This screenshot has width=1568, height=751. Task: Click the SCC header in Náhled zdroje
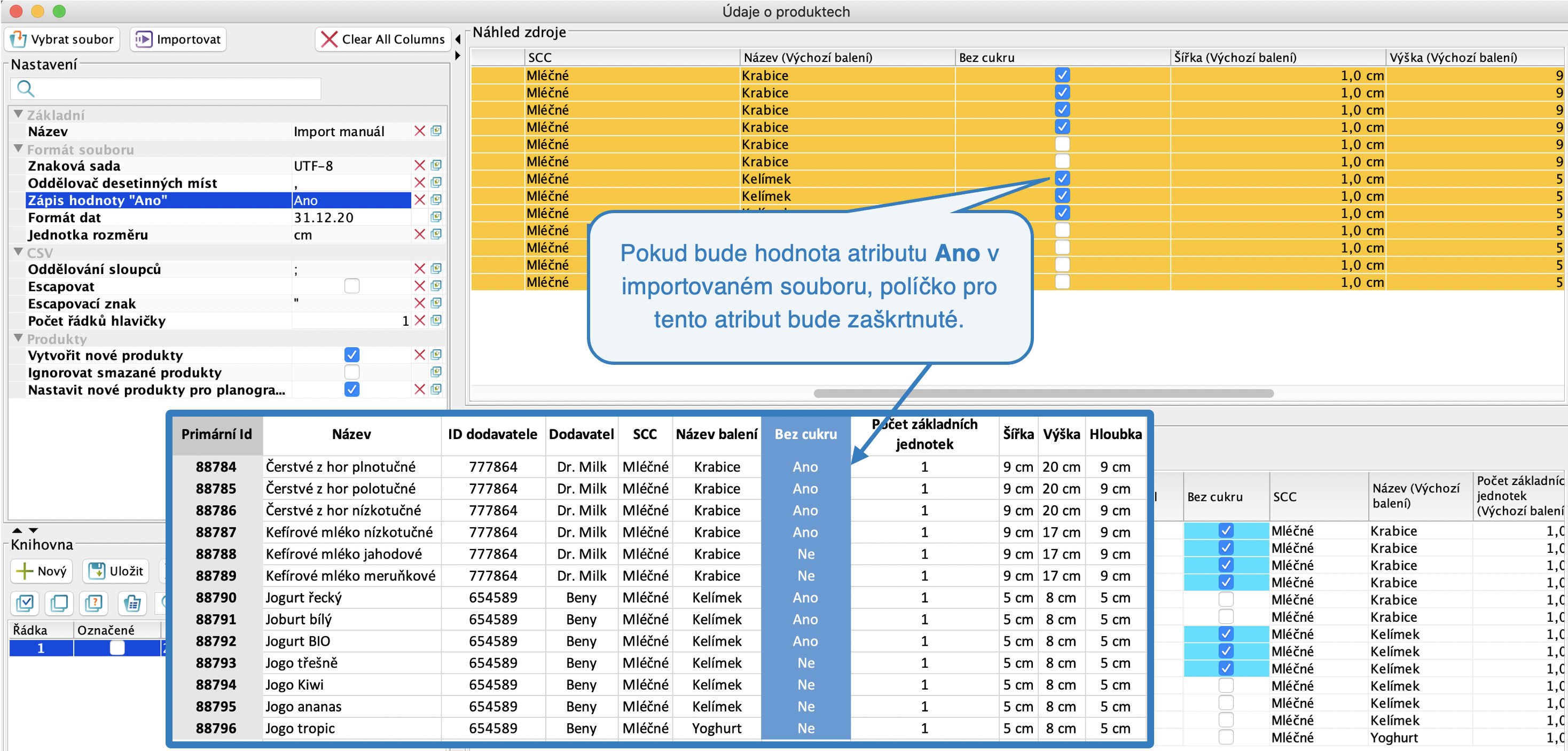[632, 57]
